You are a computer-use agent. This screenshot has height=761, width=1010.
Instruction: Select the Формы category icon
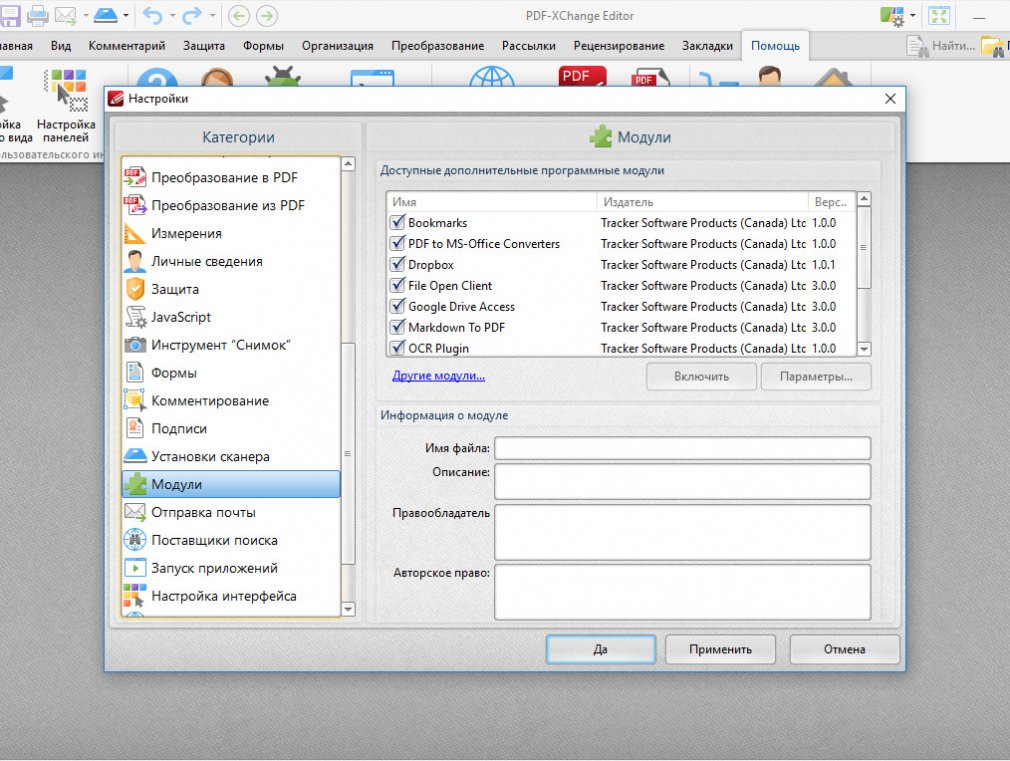[135, 372]
